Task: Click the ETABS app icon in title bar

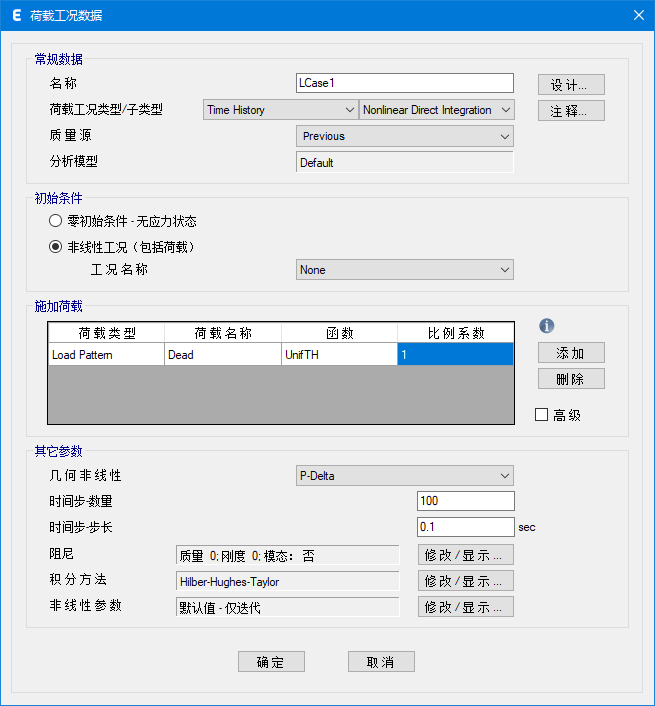Action: pyautogui.click(x=14, y=15)
